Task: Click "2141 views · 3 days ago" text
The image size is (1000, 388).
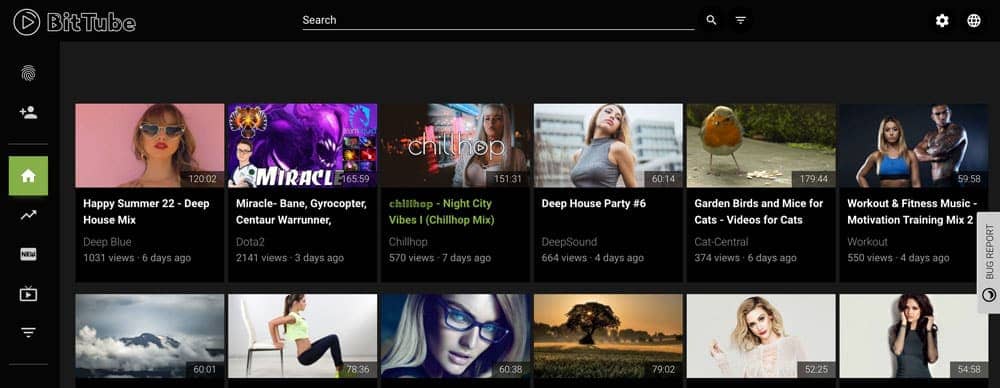Action: (x=290, y=258)
